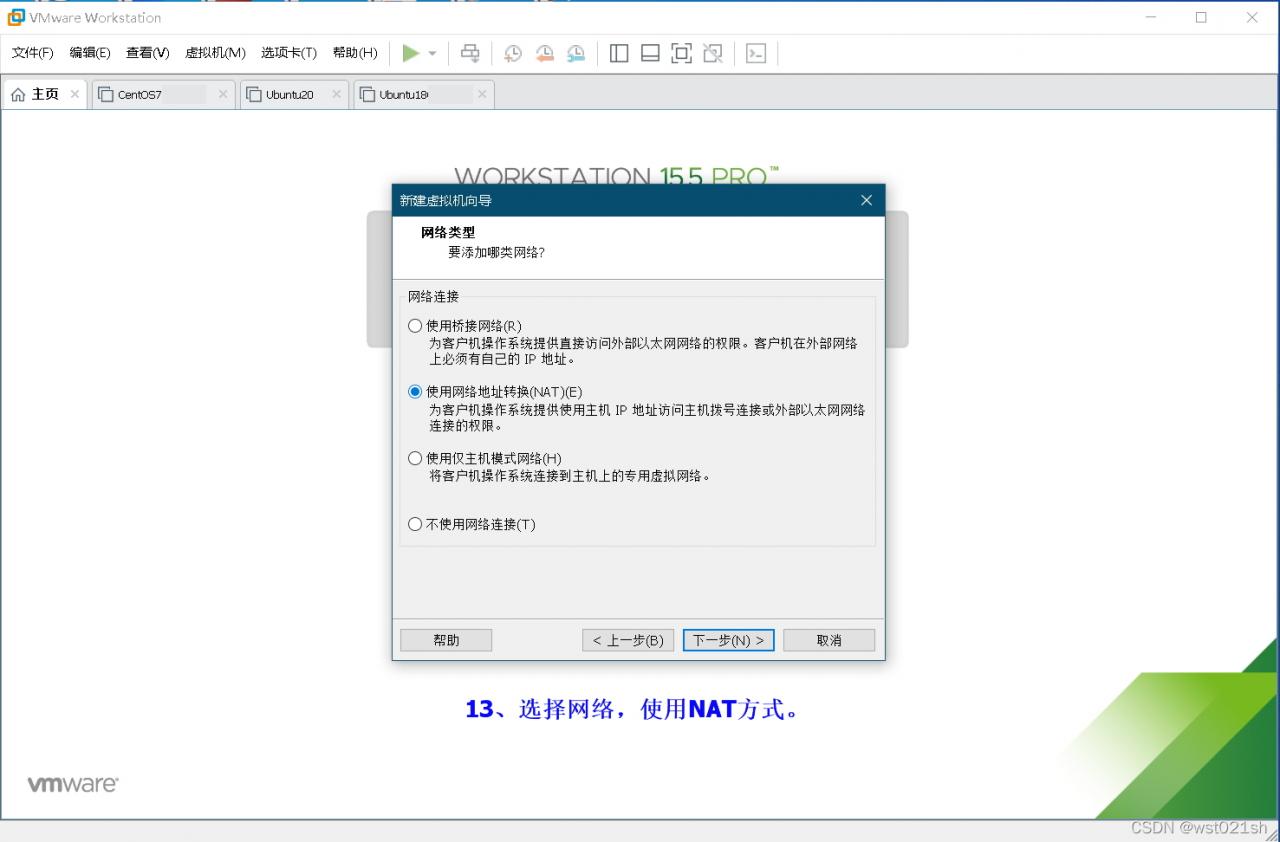Close the Ubuntu18 tab
1280x842 pixels.
(x=482, y=94)
